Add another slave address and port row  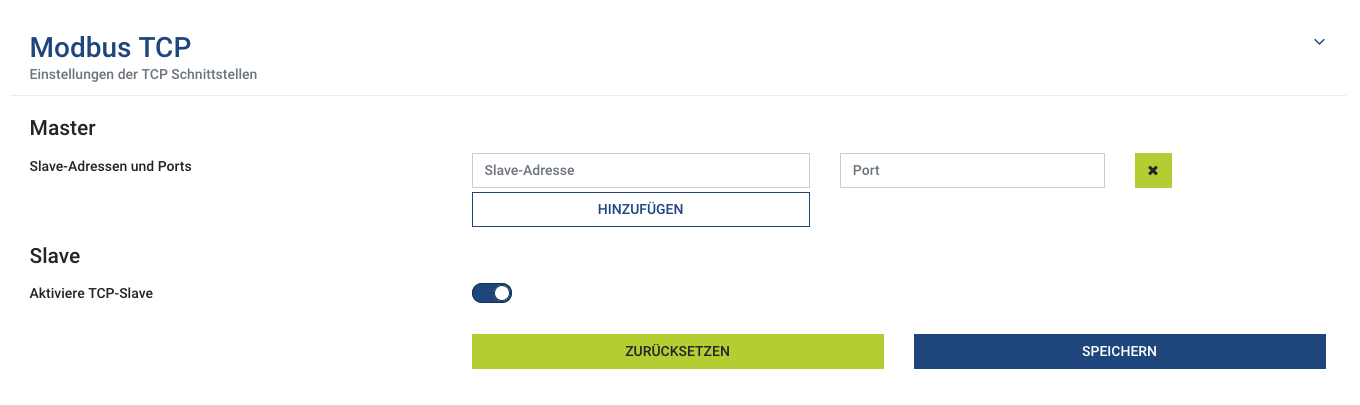(x=640, y=210)
